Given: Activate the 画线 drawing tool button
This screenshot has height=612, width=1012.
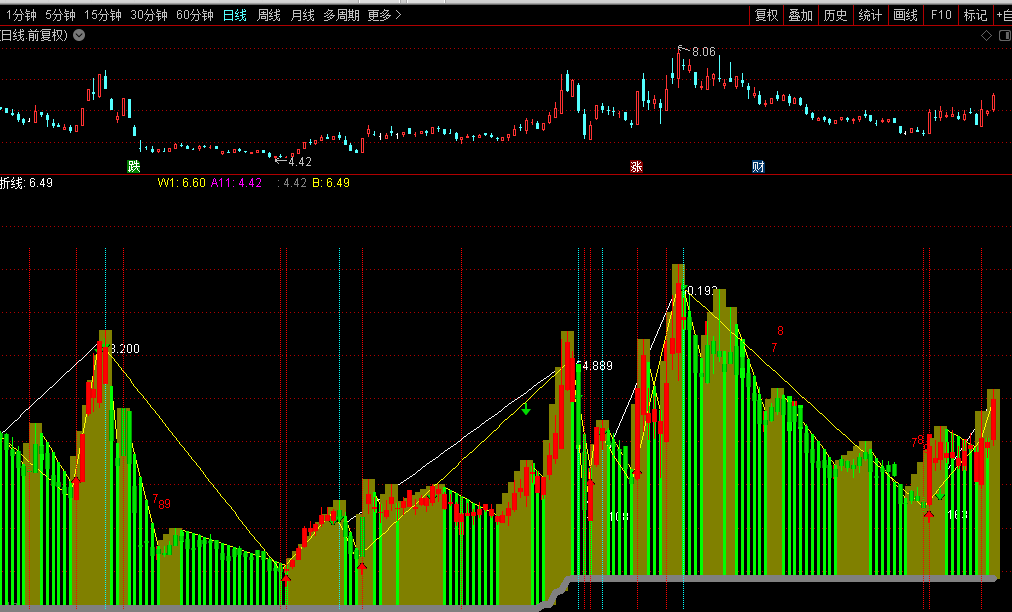Looking at the screenshot, I should [x=905, y=15].
